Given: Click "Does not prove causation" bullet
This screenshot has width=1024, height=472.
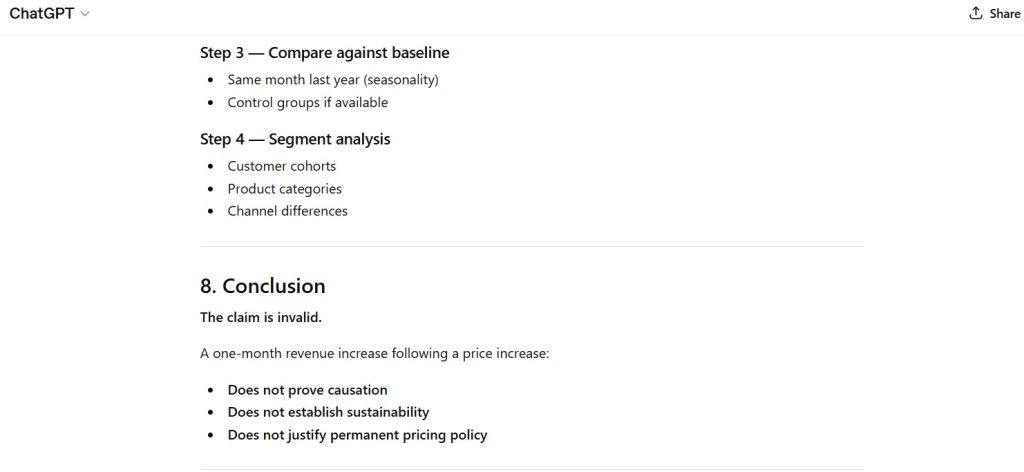Looking at the screenshot, I should click(x=307, y=390).
